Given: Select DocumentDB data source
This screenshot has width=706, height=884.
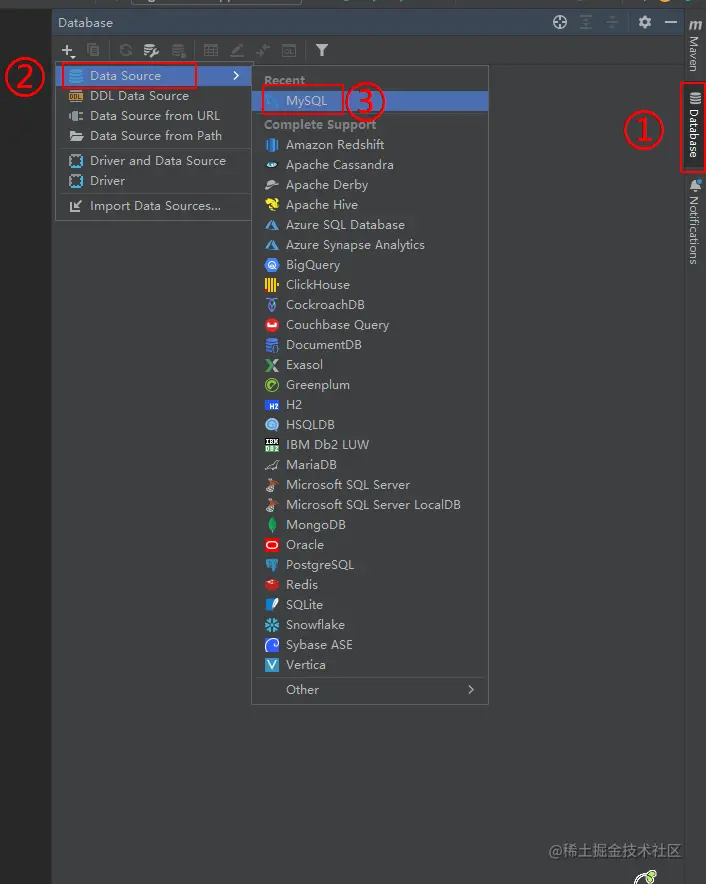Looking at the screenshot, I should point(370,345).
